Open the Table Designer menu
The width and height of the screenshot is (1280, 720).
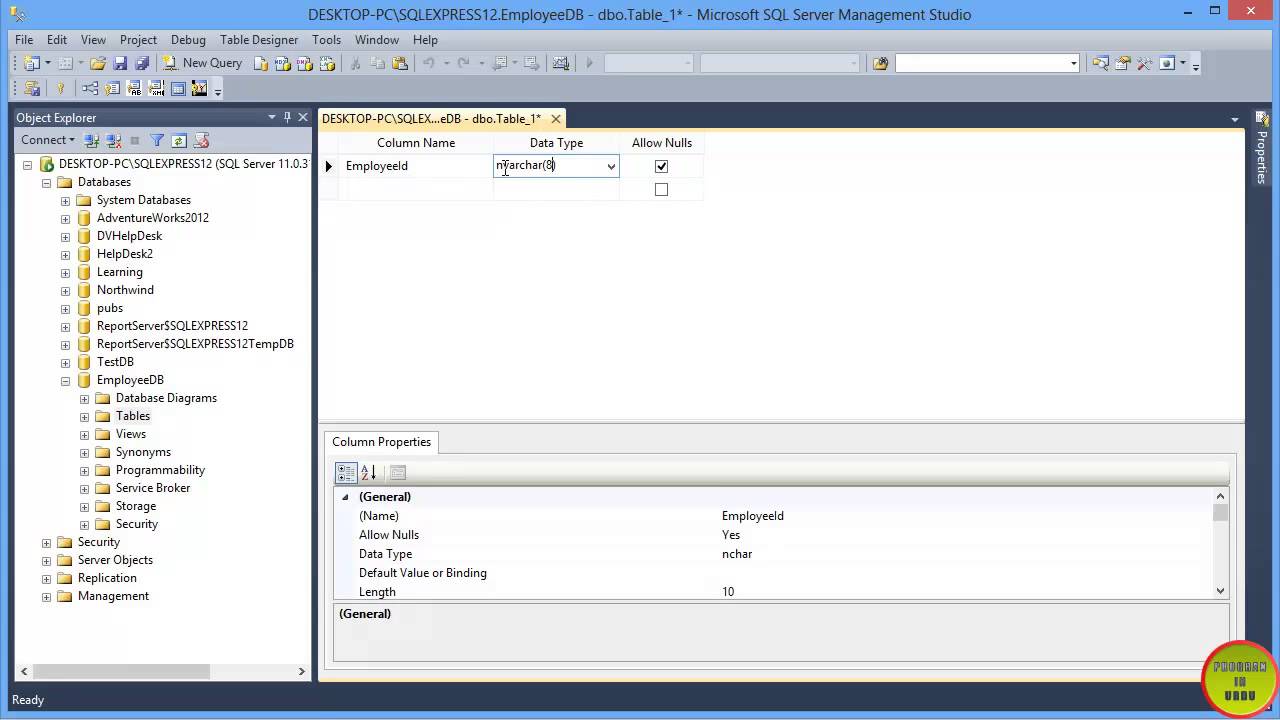point(259,39)
